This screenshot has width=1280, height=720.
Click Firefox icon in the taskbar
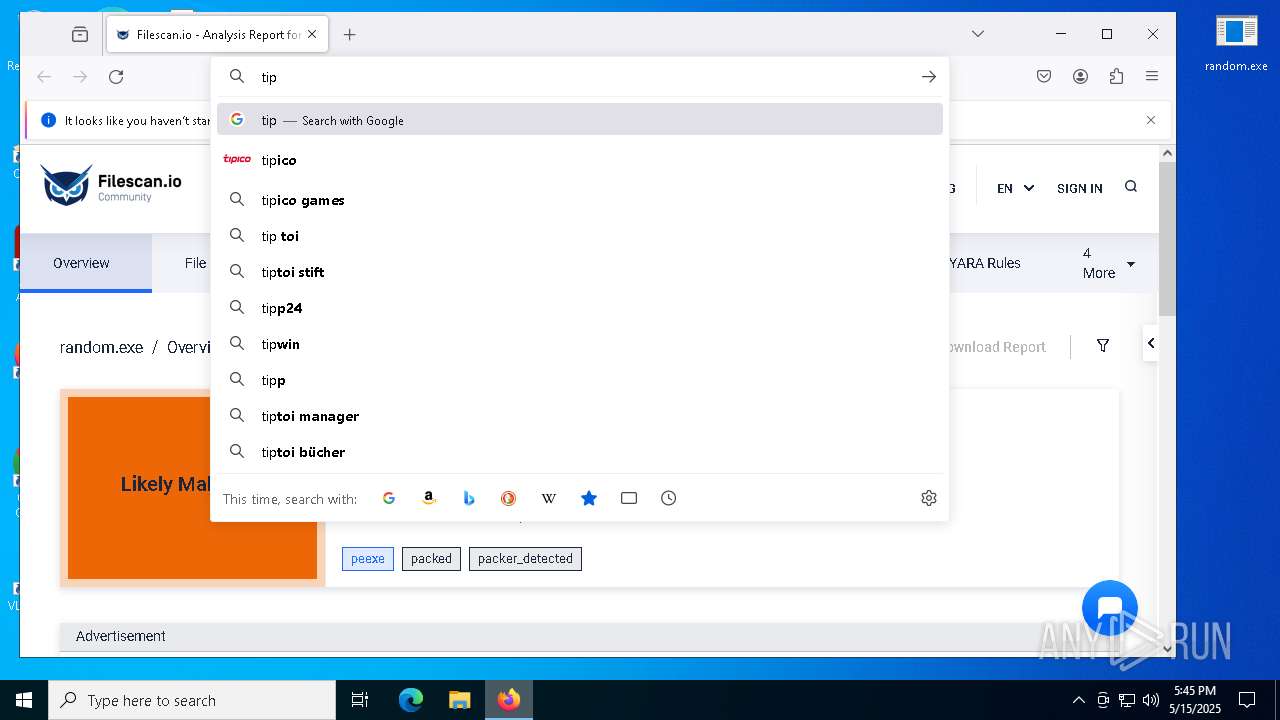[508, 700]
